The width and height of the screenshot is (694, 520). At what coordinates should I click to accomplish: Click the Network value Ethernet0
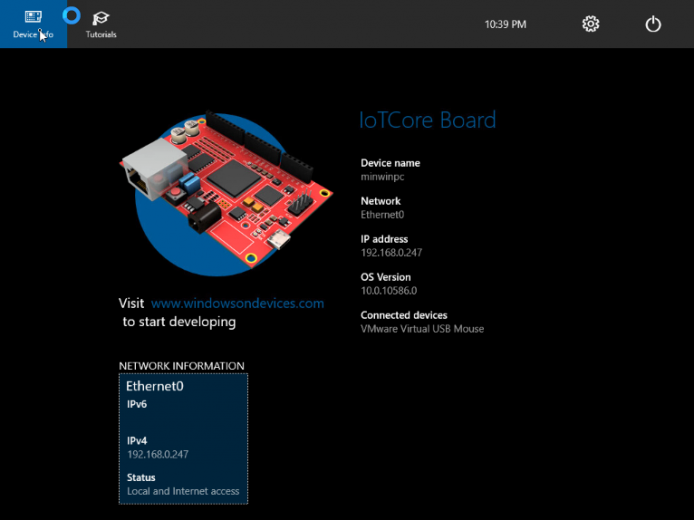click(382, 215)
